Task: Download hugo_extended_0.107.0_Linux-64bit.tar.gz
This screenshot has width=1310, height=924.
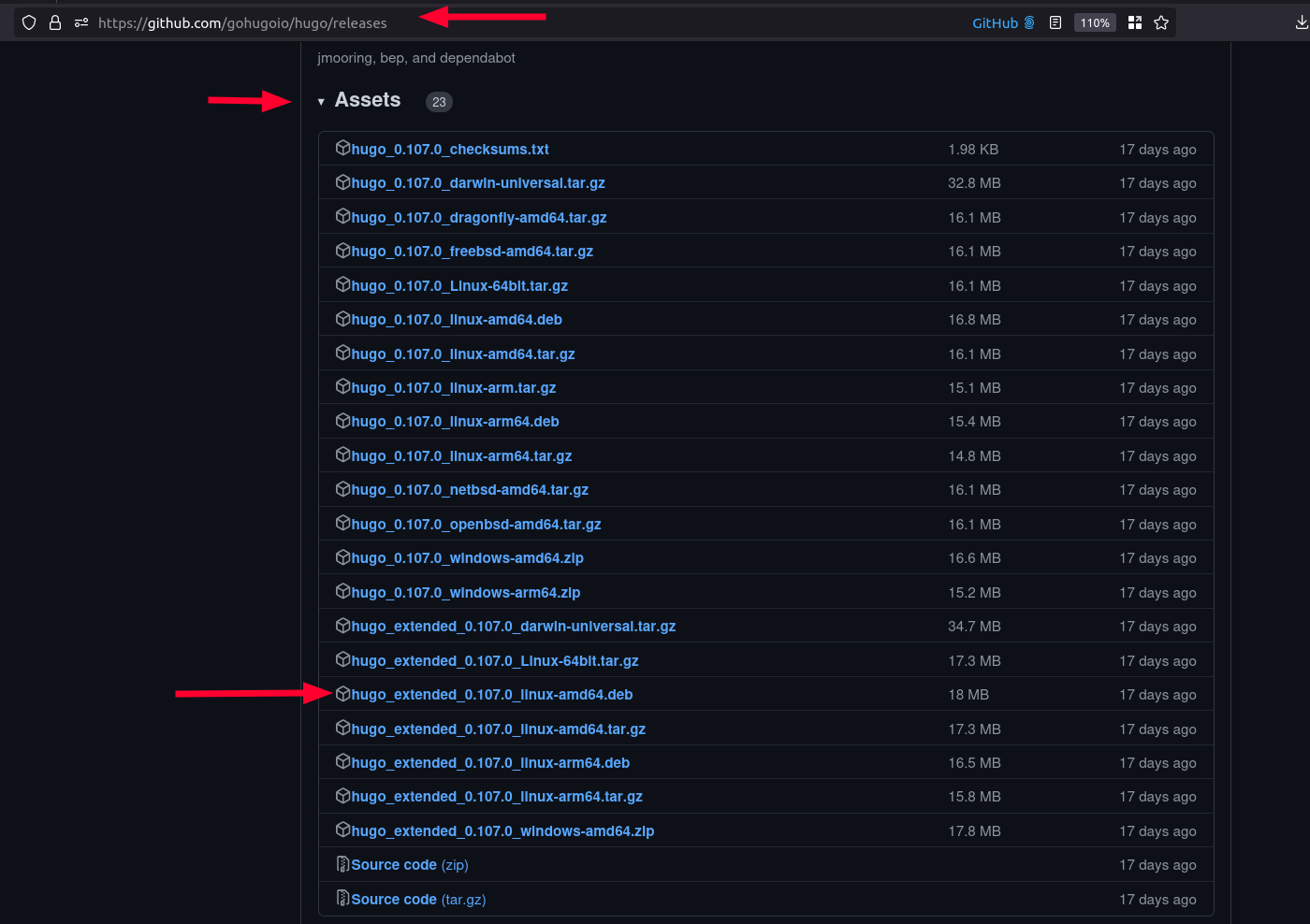Action: pyautogui.click(x=495, y=661)
